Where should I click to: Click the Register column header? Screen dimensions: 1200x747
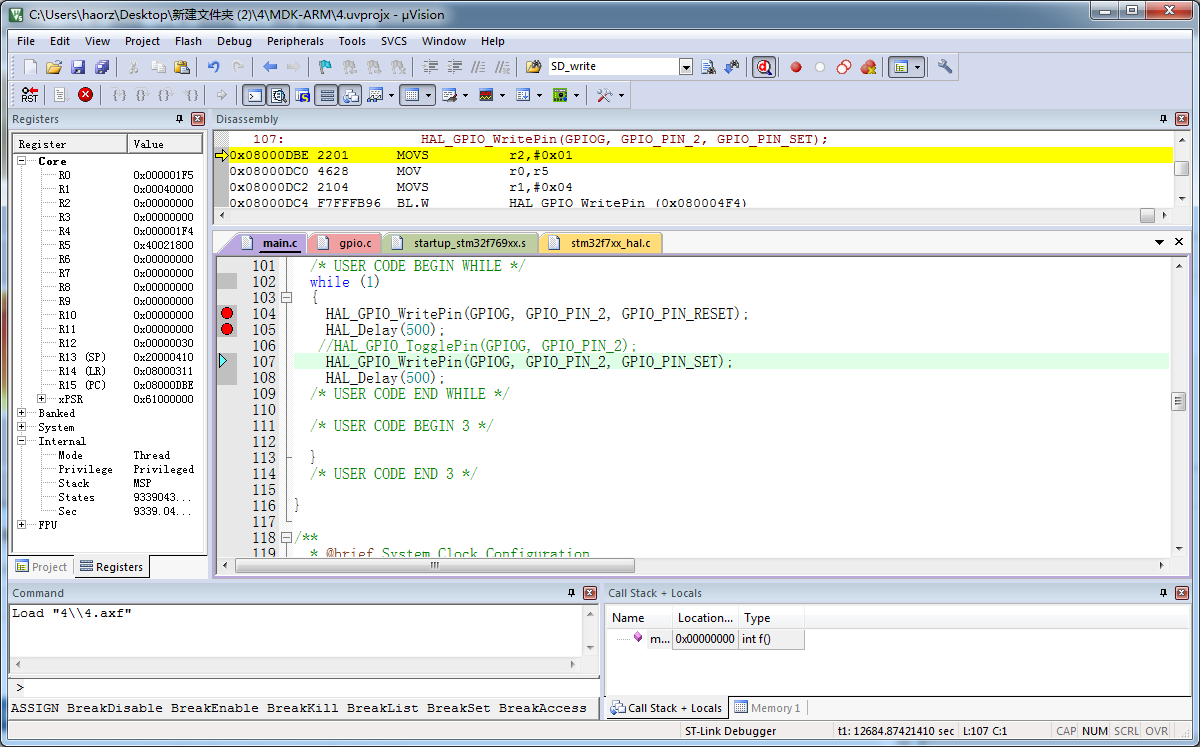69,144
